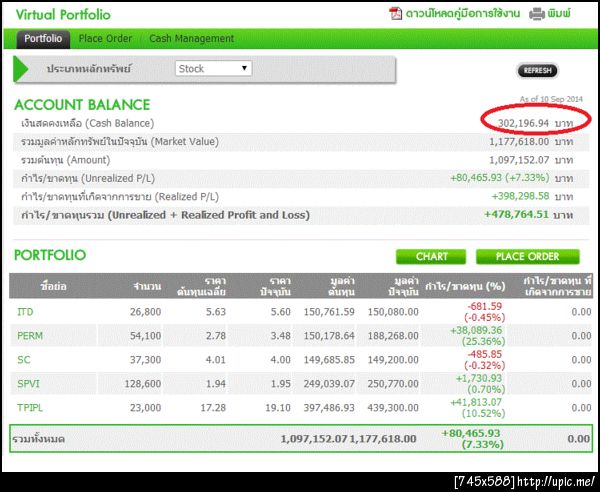Click the SPVI gain +1,730.93
600x492 pixels.
coord(479,378)
